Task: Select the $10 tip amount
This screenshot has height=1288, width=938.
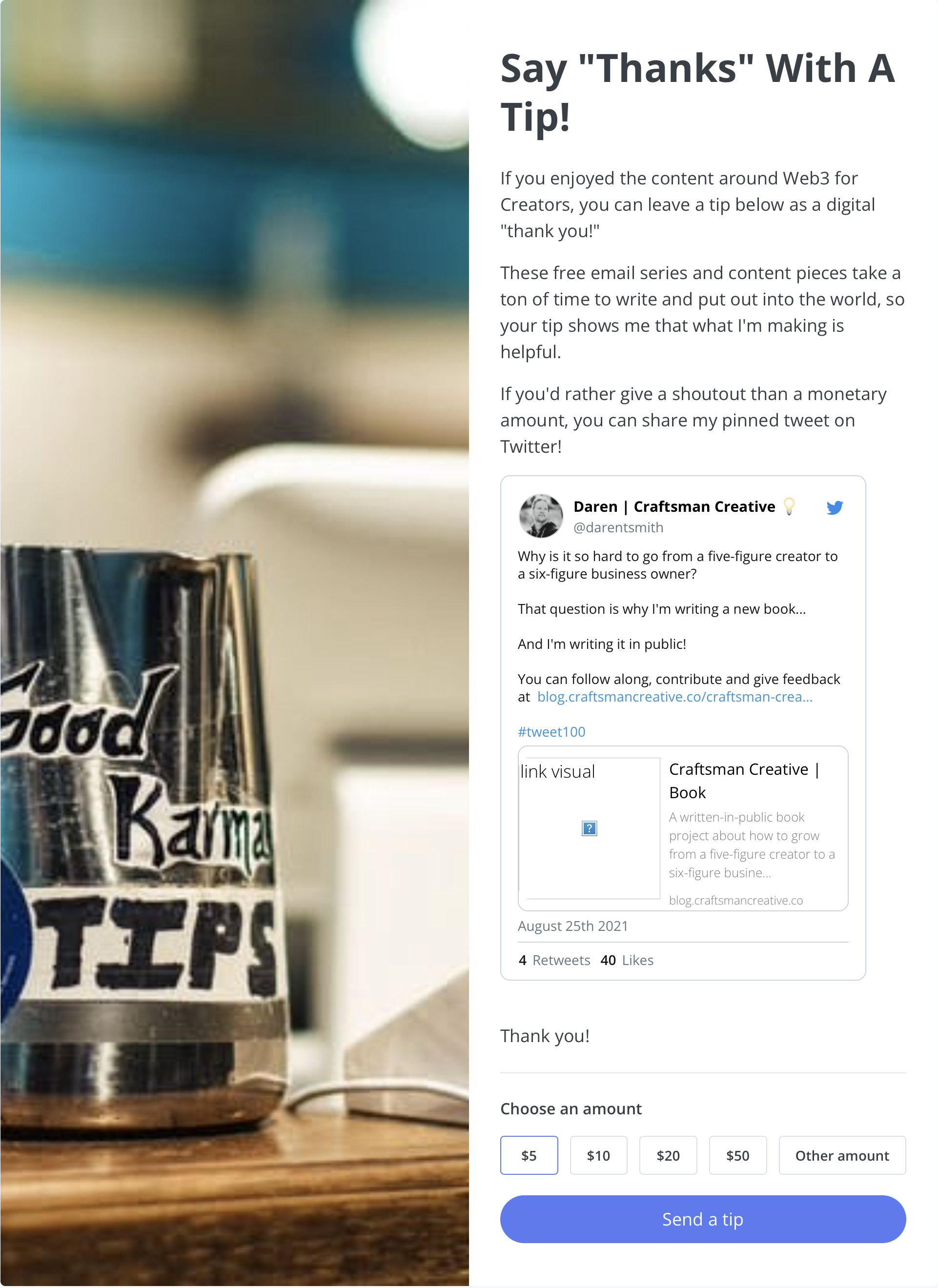Action: 598,1155
